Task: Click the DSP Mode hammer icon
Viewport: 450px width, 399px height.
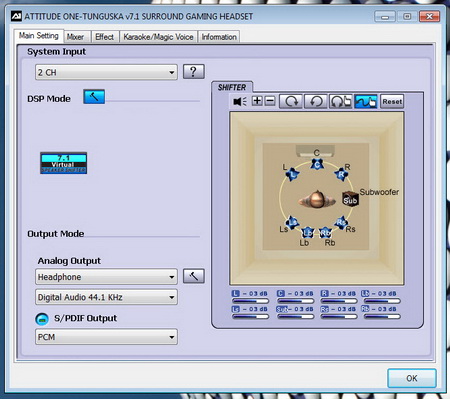Action: tap(94, 97)
